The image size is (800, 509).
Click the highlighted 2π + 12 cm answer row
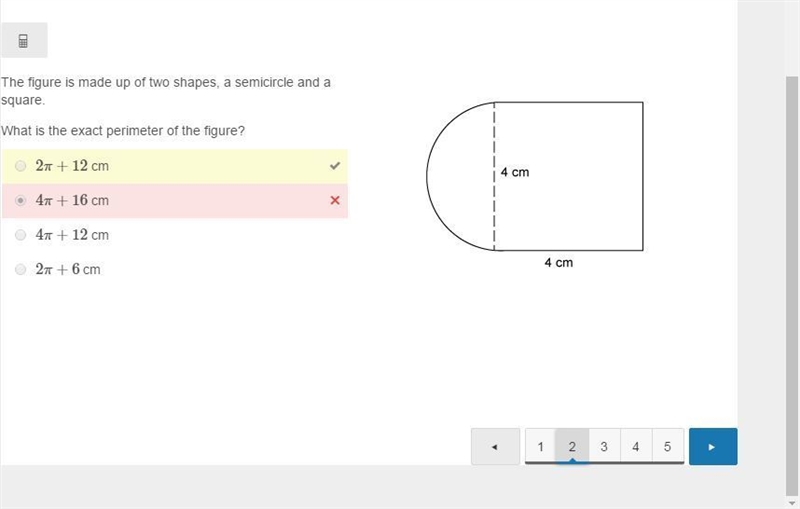point(174,166)
